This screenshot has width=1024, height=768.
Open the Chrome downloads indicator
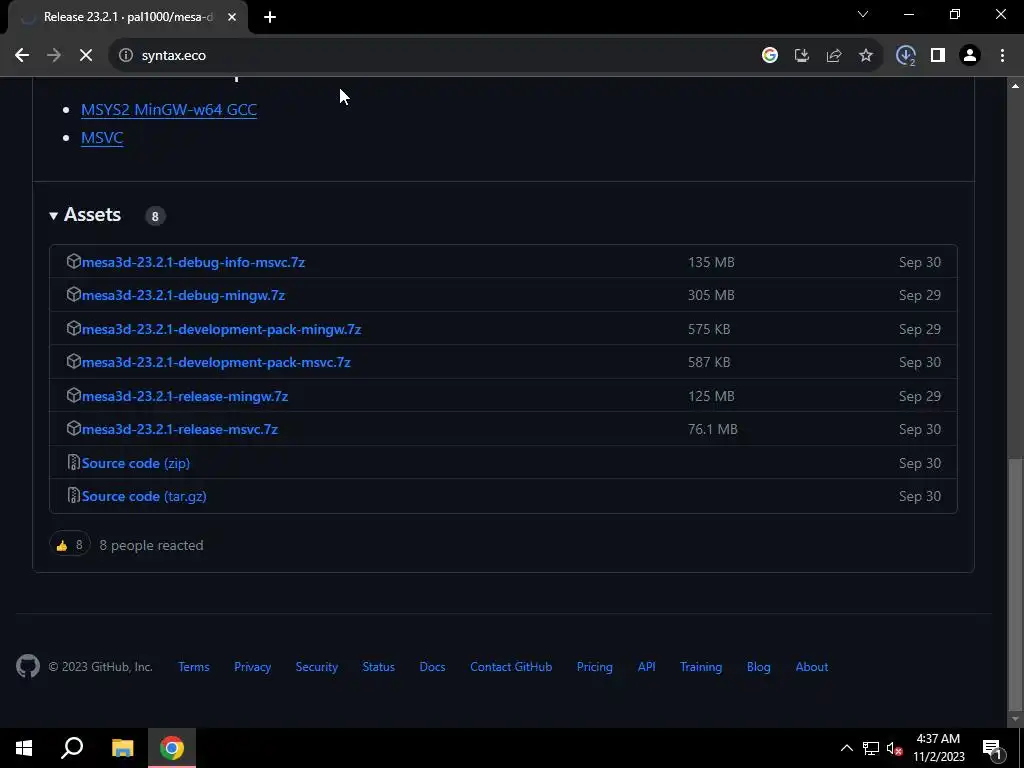[906, 56]
